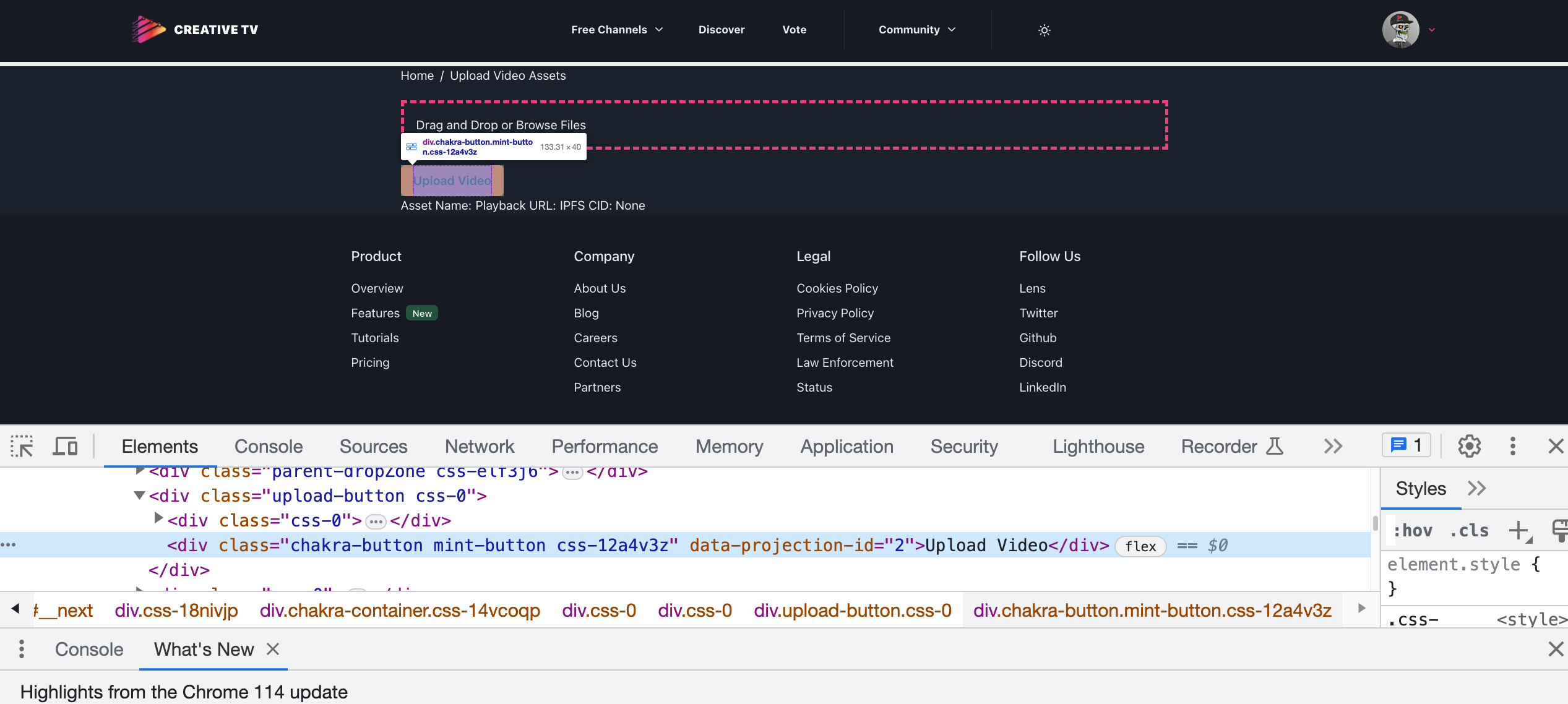Switch to the Memory tab
This screenshot has height=704, width=1568.
click(729, 446)
